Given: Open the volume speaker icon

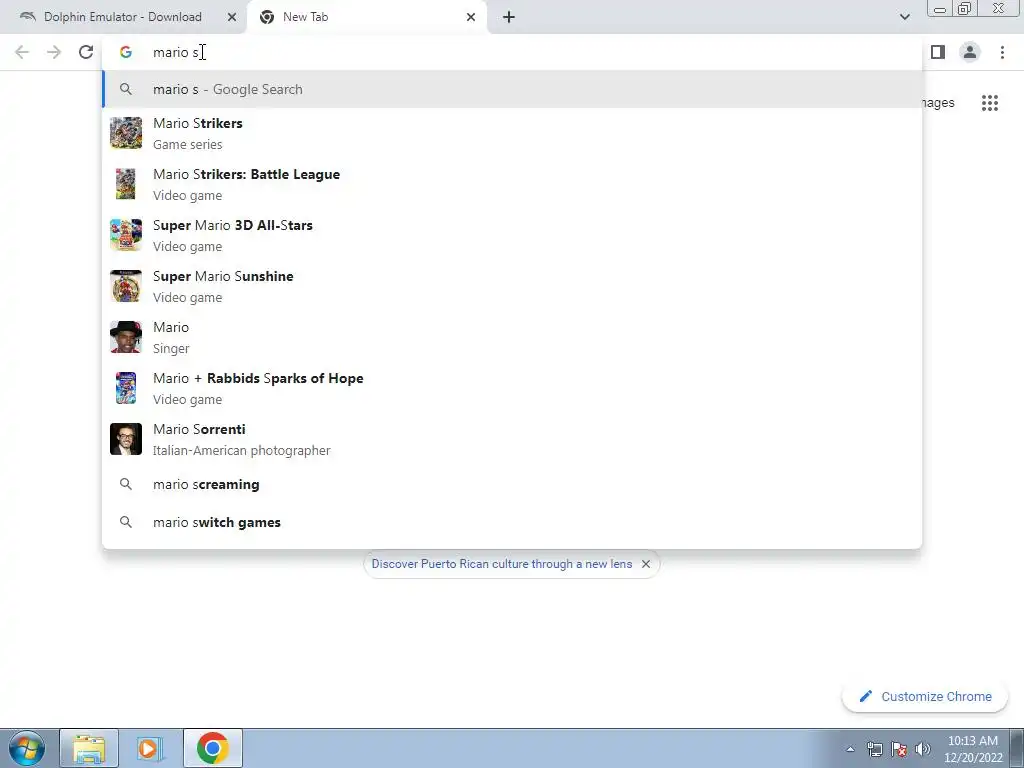Looking at the screenshot, I should 923,749.
